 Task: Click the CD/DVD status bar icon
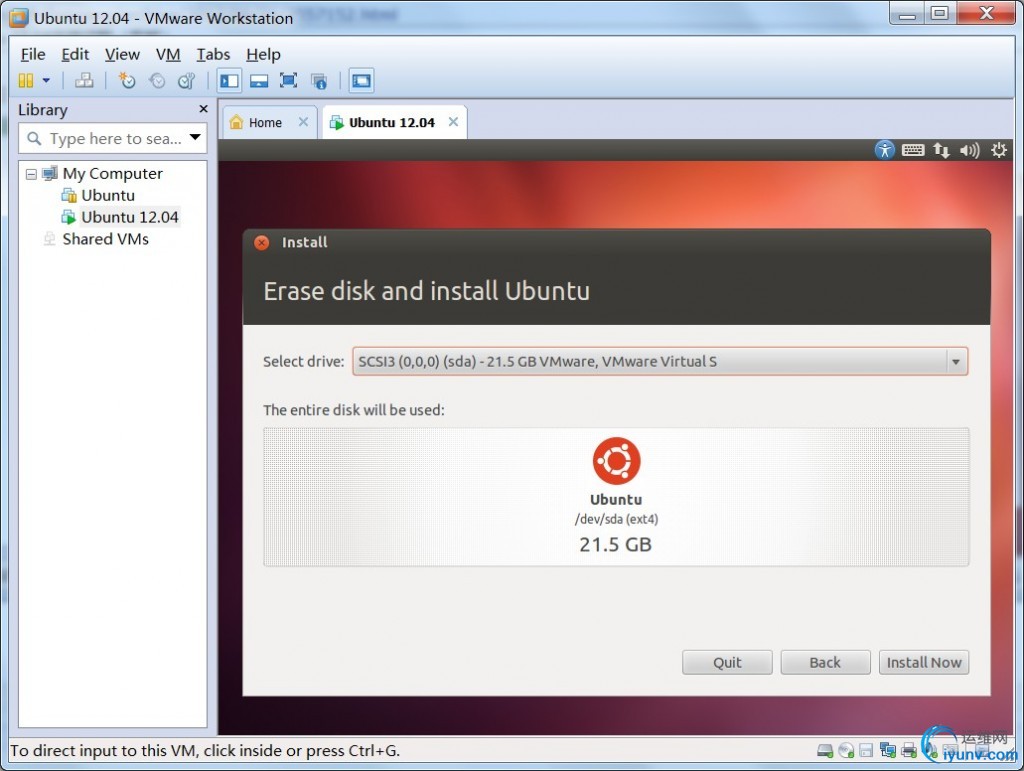(846, 751)
